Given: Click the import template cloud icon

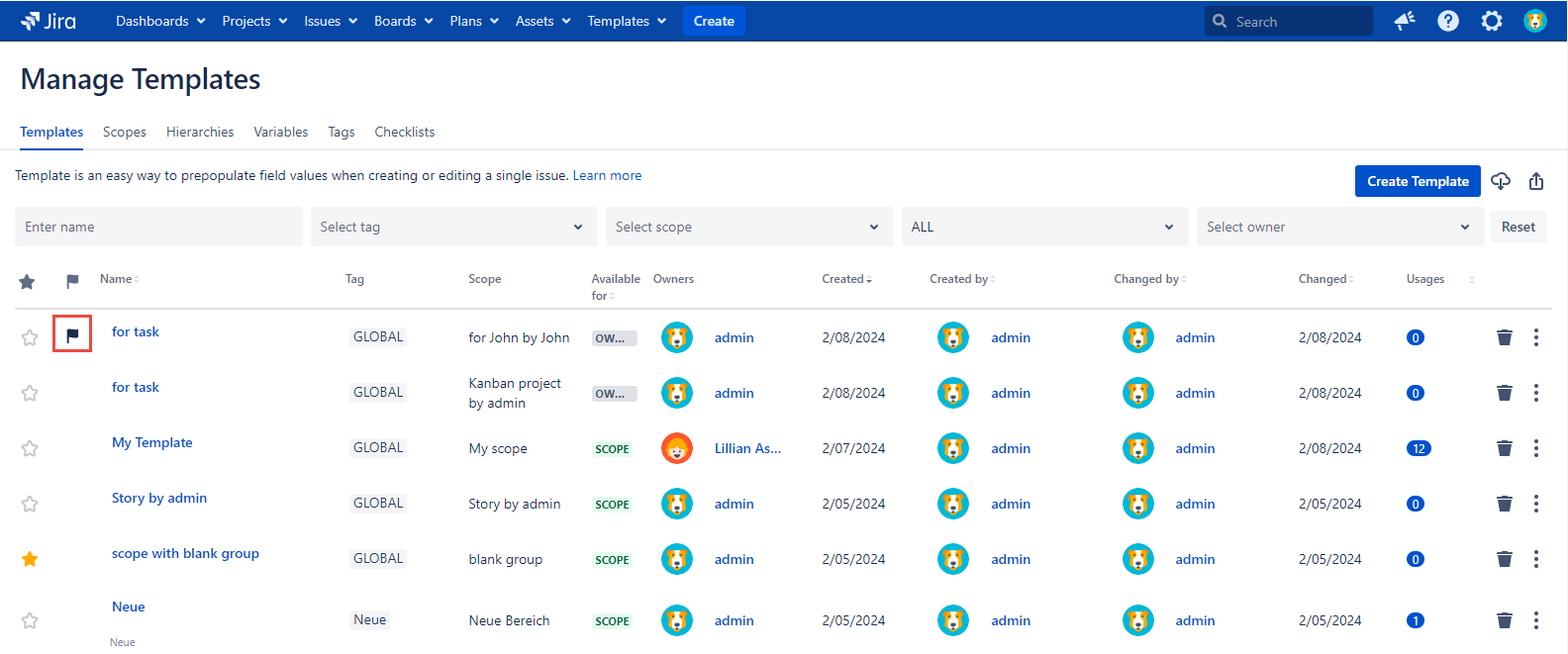Looking at the screenshot, I should pyautogui.click(x=1501, y=181).
